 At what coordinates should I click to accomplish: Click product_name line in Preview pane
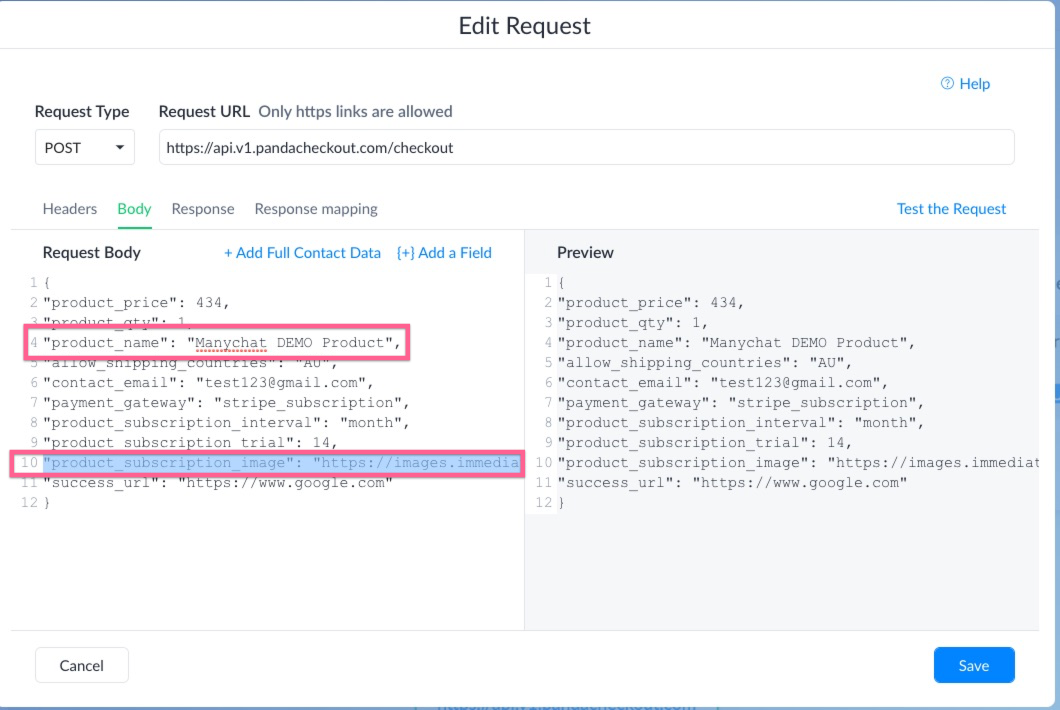pyautogui.click(x=736, y=343)
